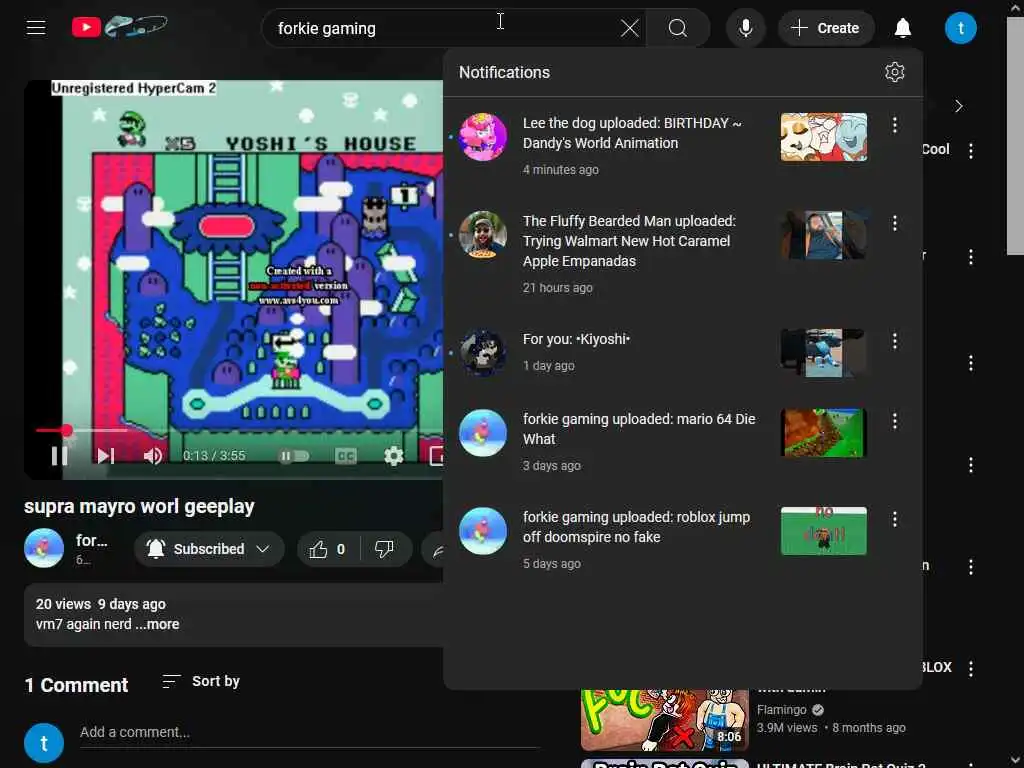Open options for the BLOX video
This screenshot has height=768, width=1024.
pos(970,668)
